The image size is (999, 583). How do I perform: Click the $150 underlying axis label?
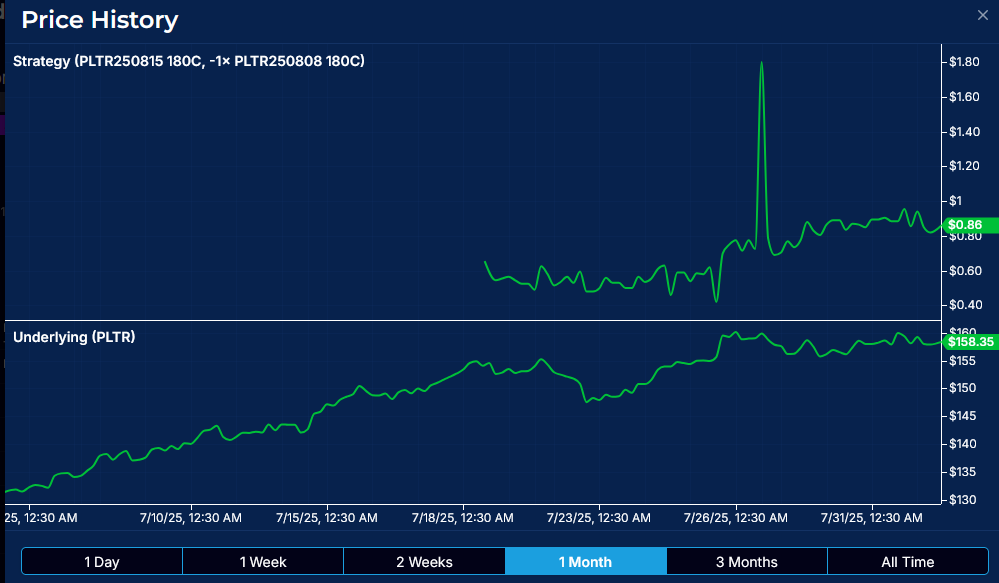coord(962,388)
